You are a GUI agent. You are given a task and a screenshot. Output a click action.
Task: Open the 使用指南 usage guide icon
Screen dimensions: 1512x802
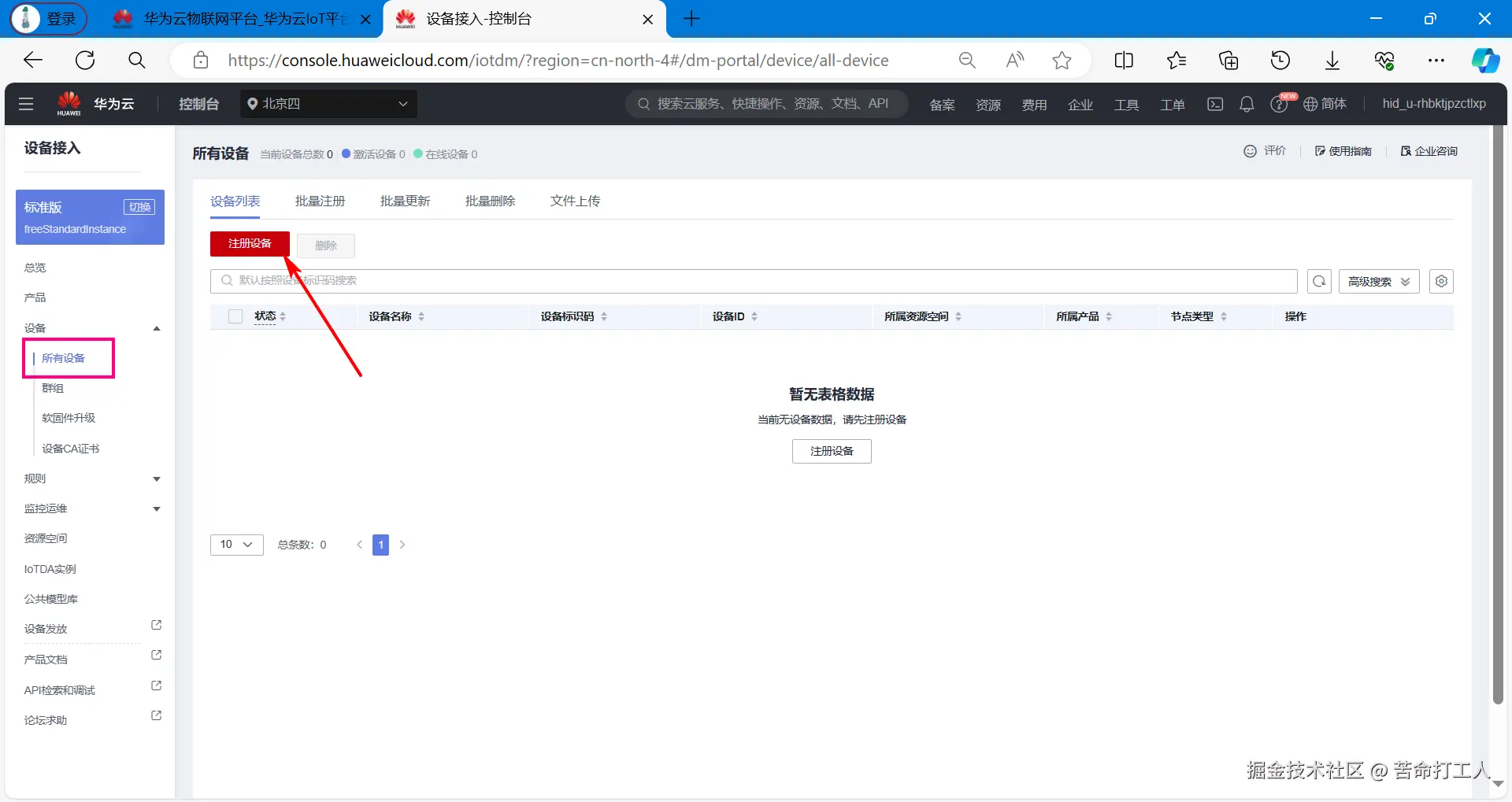click(1318, 151)
